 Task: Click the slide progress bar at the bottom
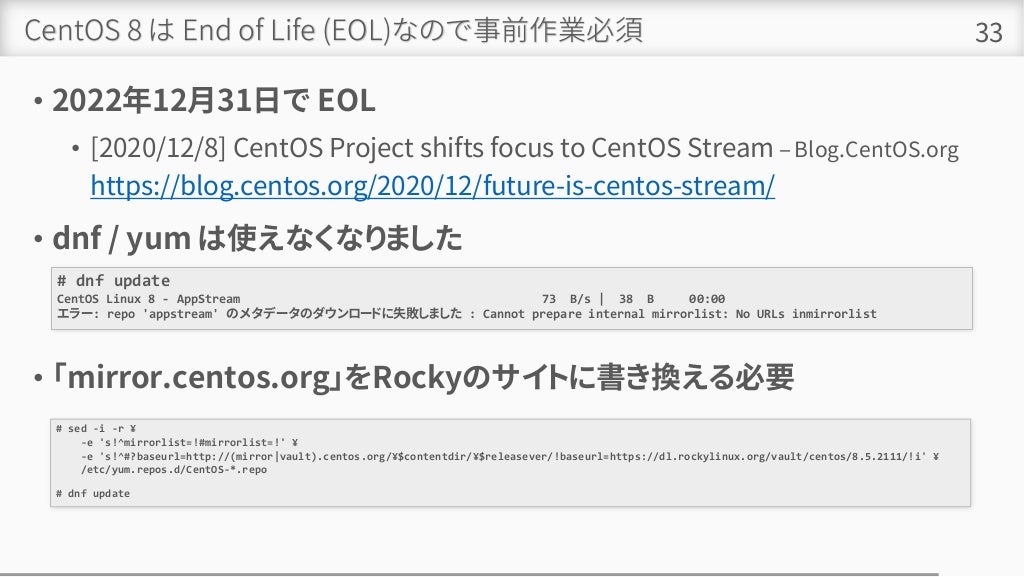(x=470, y=574)
